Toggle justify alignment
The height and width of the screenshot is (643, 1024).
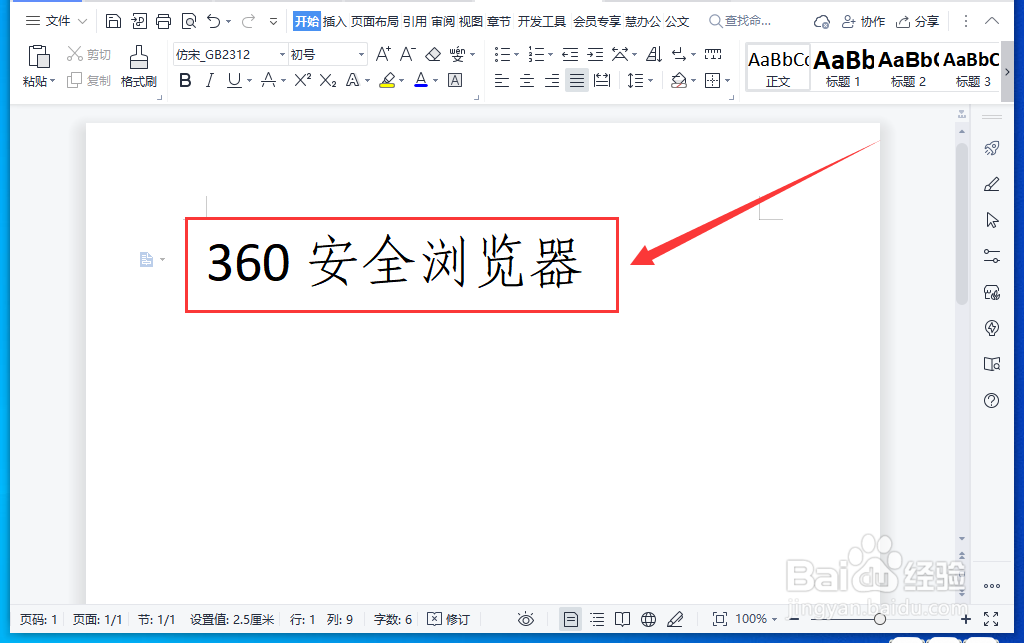pyautogui.click(x=577, y=80)
